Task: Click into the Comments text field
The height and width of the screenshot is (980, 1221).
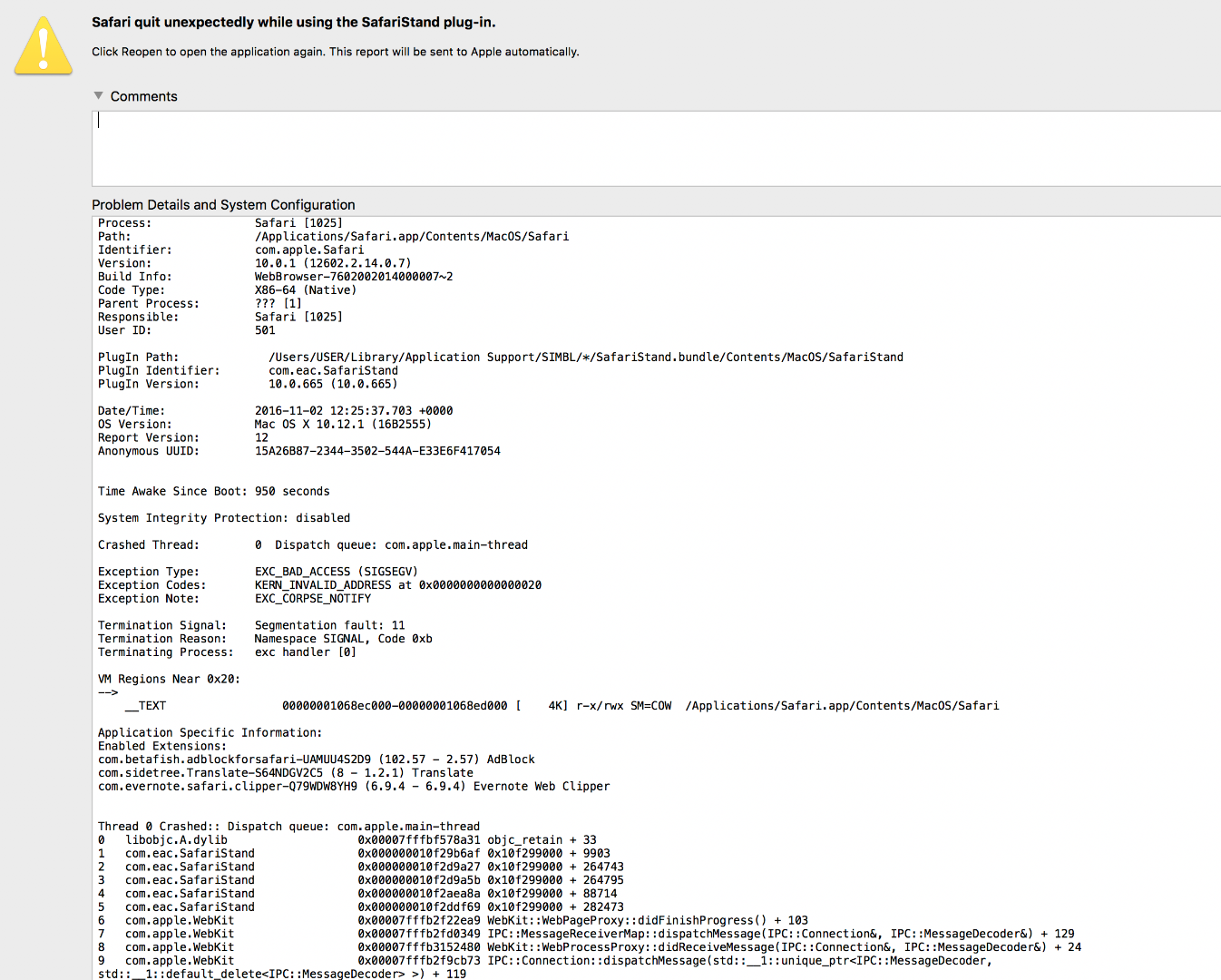Action: click(656, 149)
